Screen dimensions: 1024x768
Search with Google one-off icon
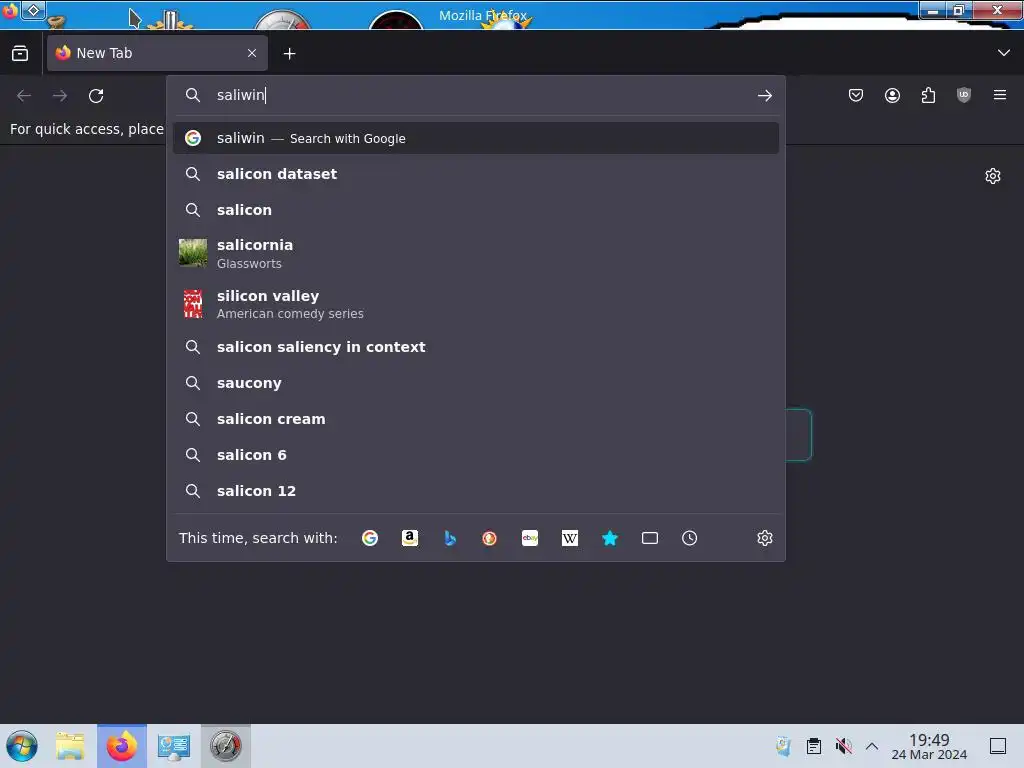pos(370,538)
